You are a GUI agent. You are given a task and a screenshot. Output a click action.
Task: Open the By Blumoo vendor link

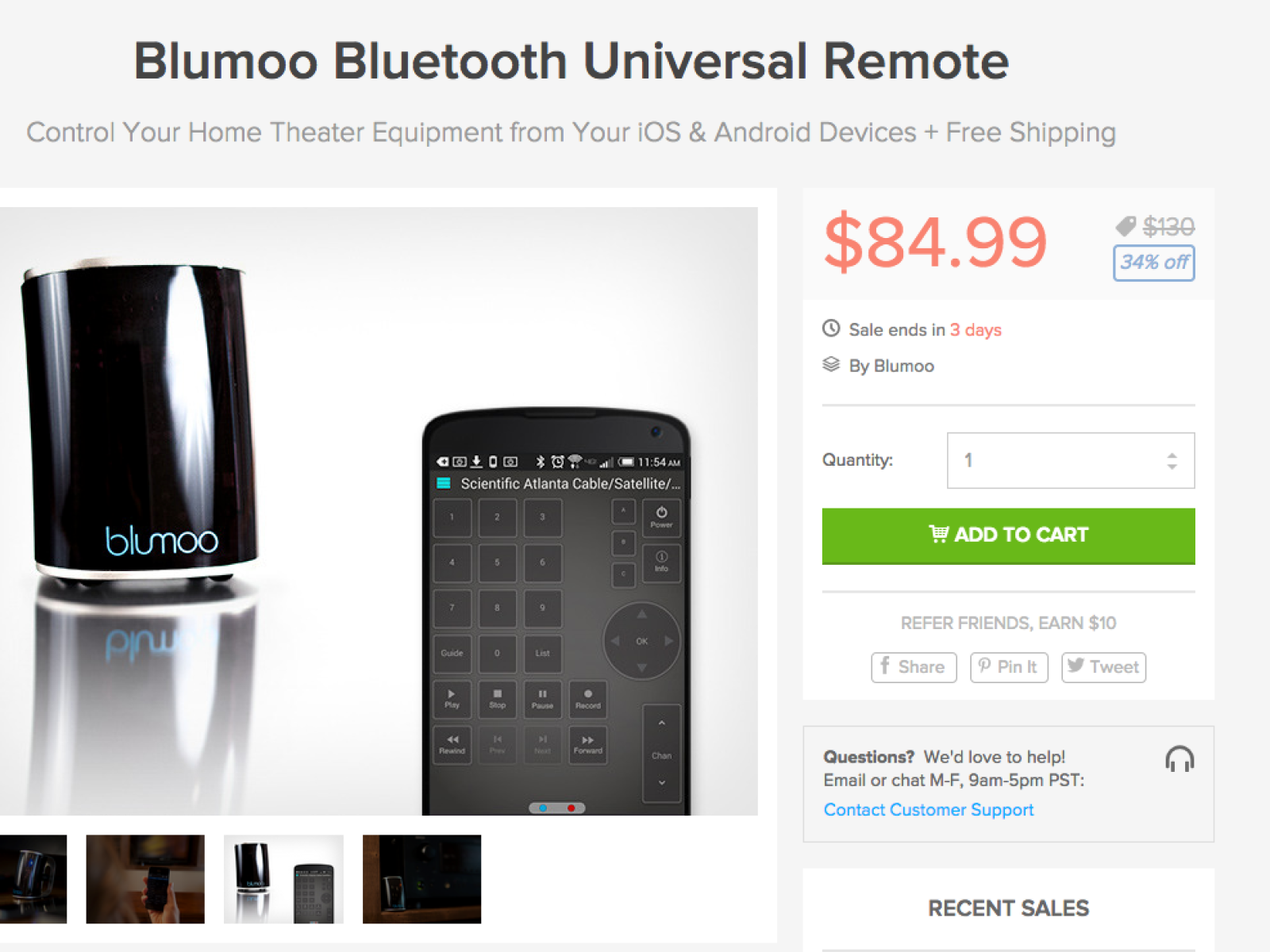click(x=891, y=366)
